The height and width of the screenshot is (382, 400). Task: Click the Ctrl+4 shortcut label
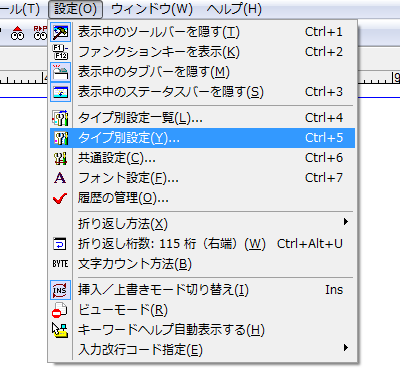click(324, 118)
